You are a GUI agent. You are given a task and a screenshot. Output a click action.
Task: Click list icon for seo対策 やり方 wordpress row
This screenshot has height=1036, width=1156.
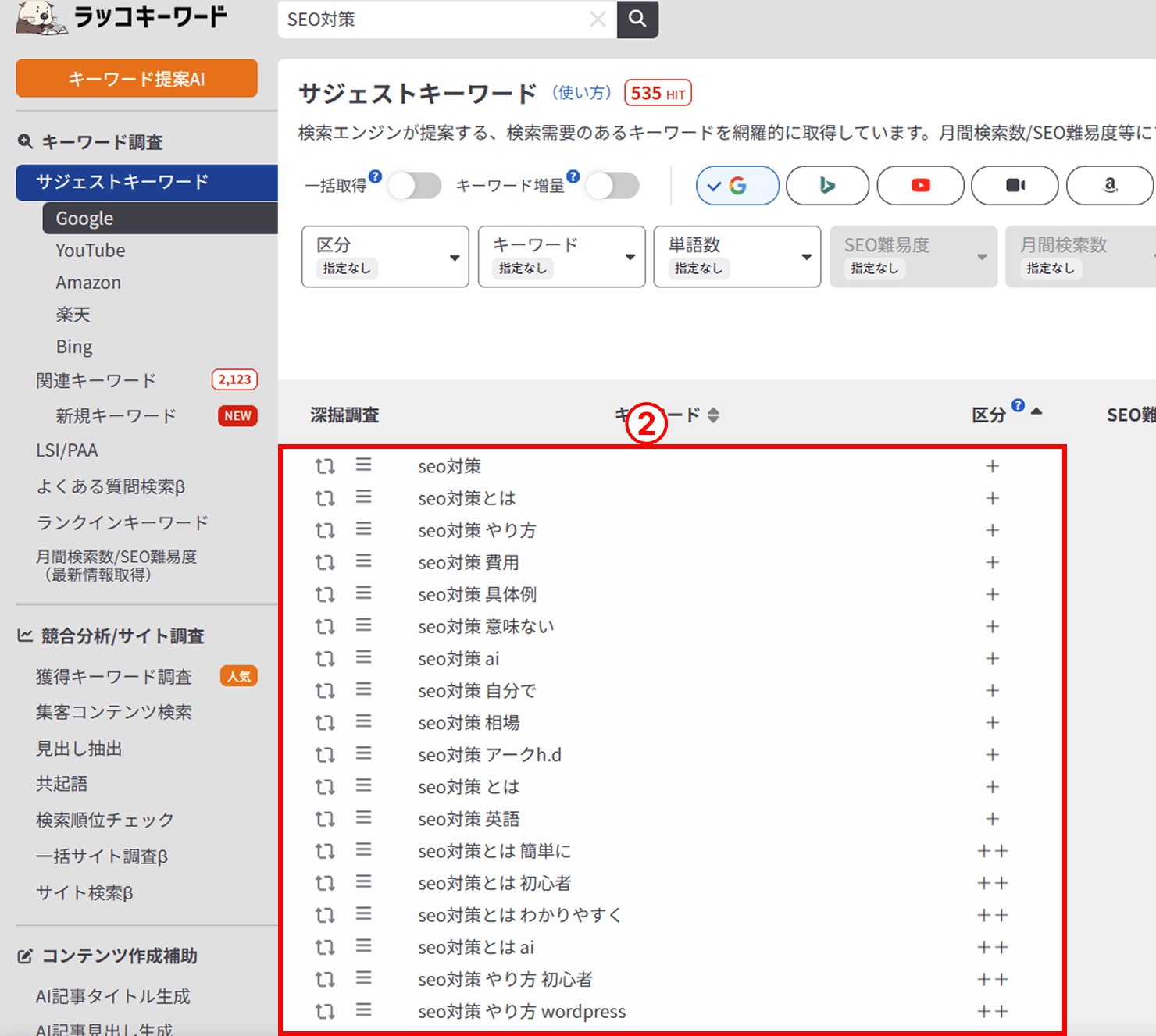pos(363,1010)
